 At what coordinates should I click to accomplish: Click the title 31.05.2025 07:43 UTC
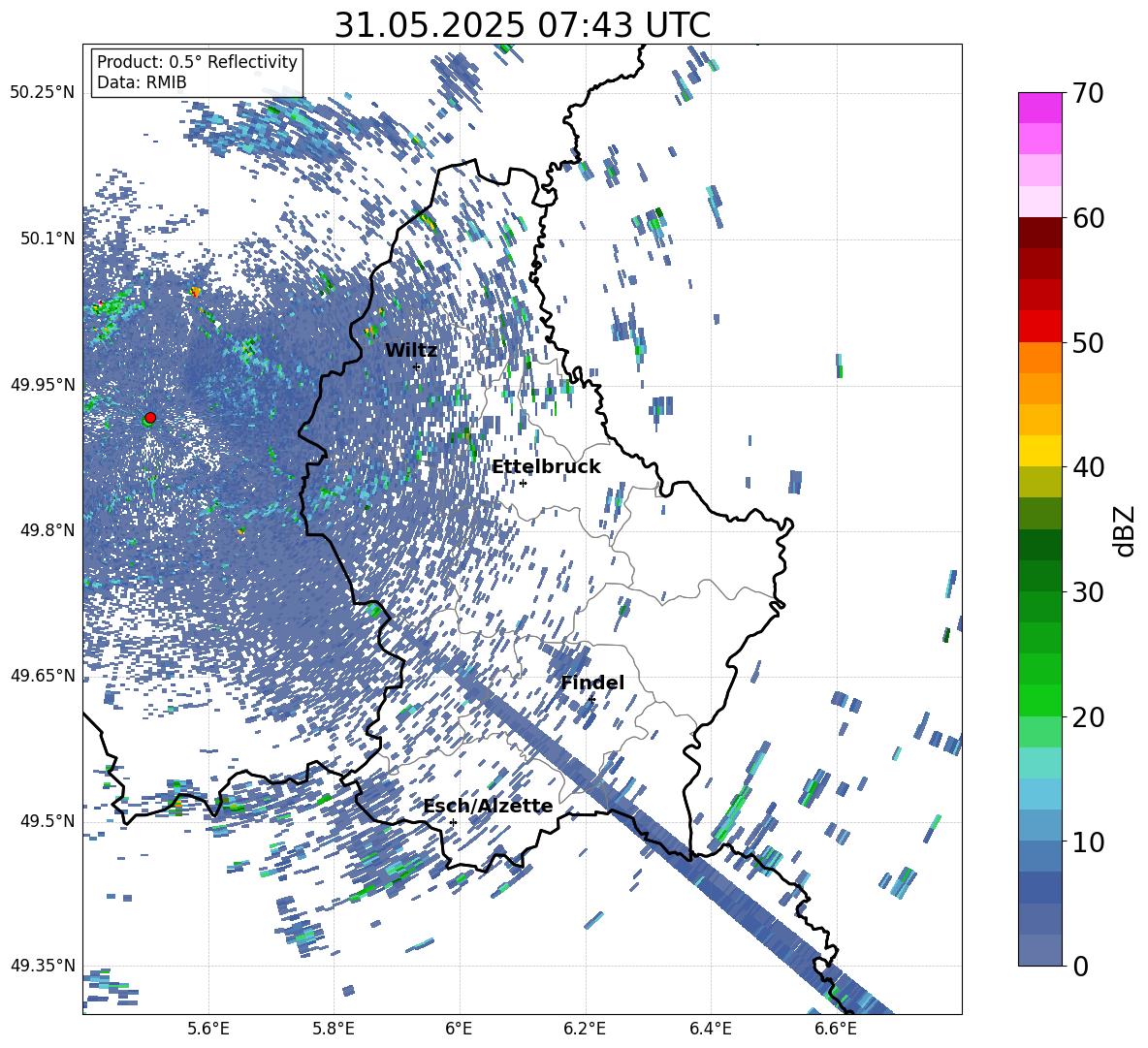tap(522, 25)
